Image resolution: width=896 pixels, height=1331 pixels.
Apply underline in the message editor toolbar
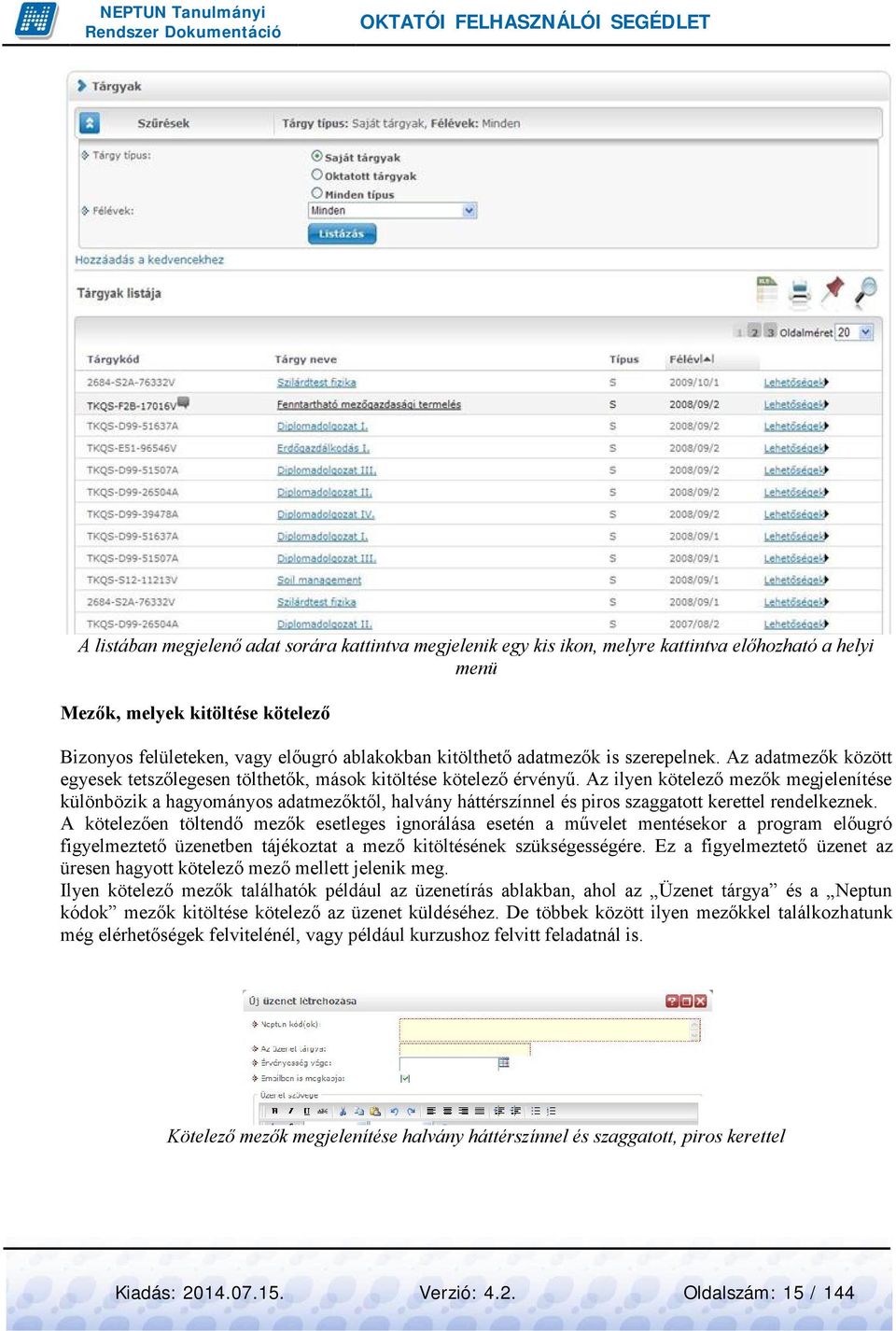click(306, 1110)
